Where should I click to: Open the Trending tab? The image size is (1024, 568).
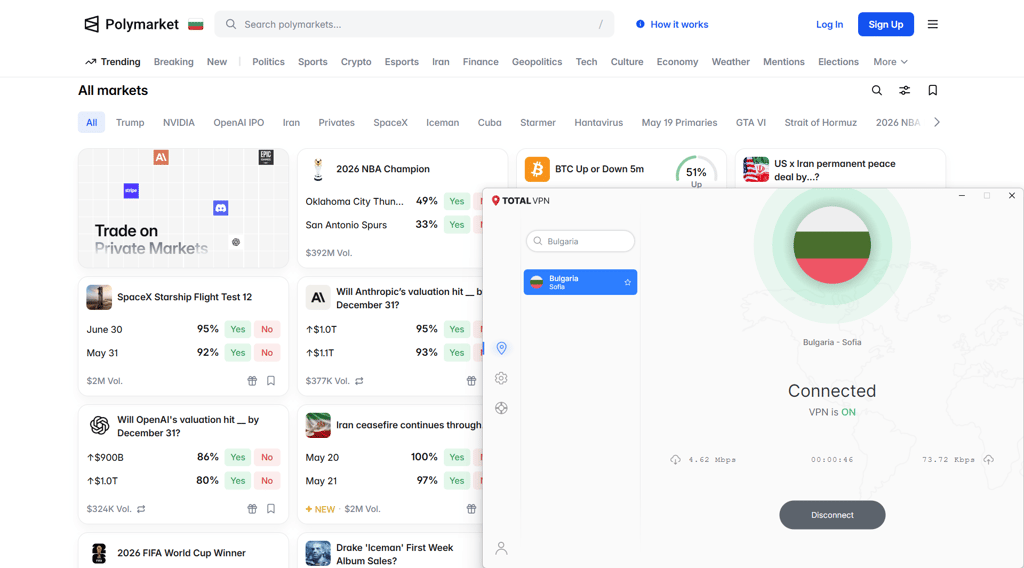(x=112, y=61)
